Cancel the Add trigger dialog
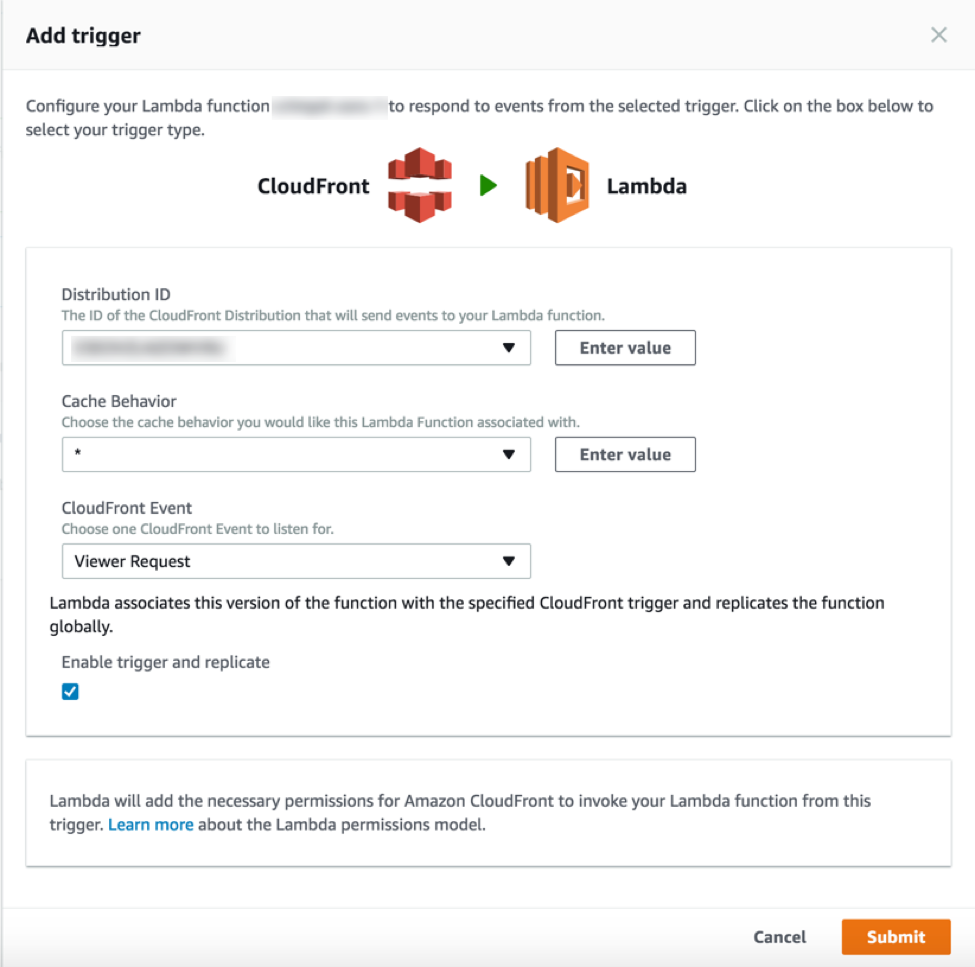The height and width of the screenshot is (967, 975). 779,937
